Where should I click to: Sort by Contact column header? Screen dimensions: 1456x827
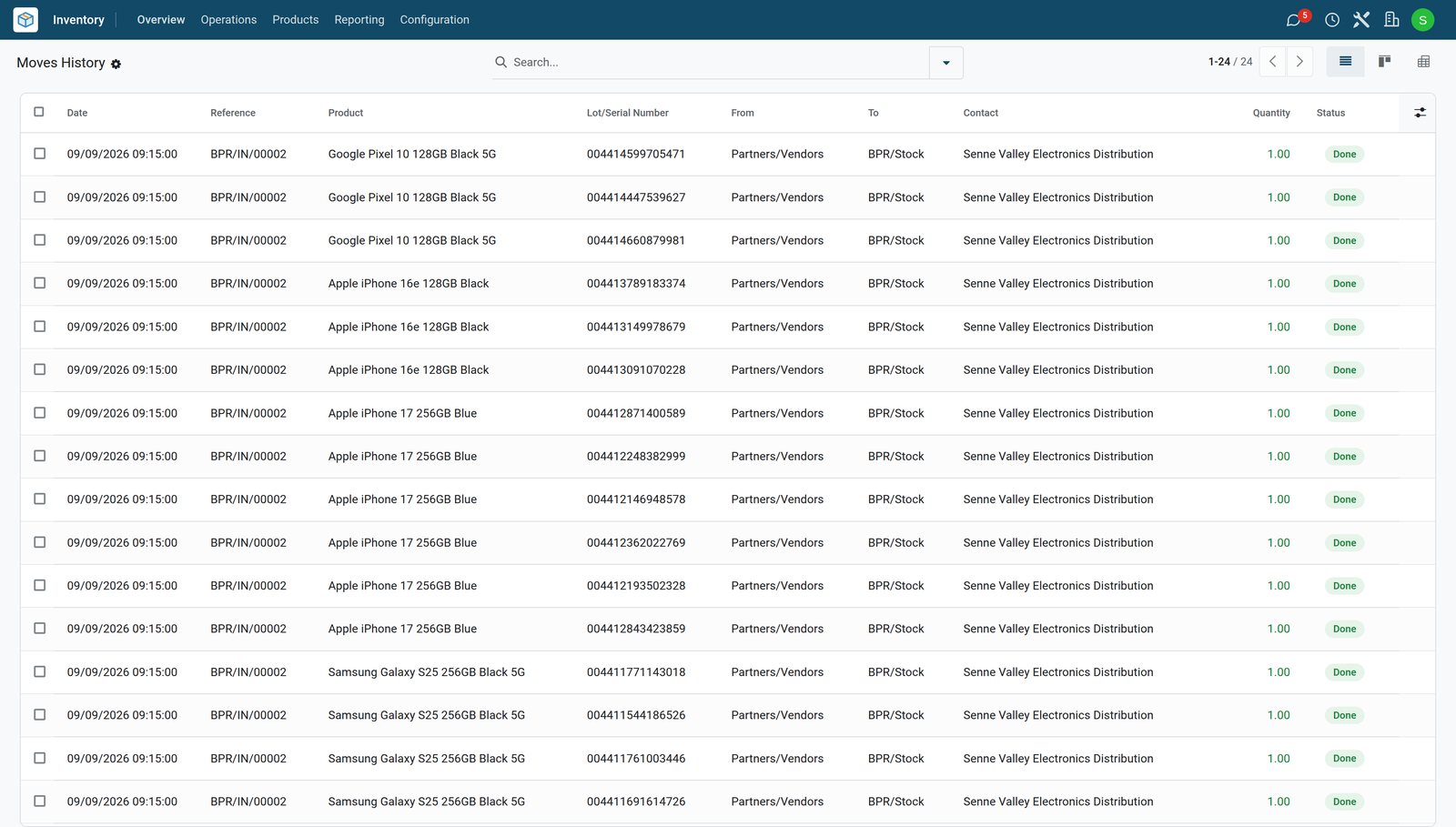tap(981, 113)
